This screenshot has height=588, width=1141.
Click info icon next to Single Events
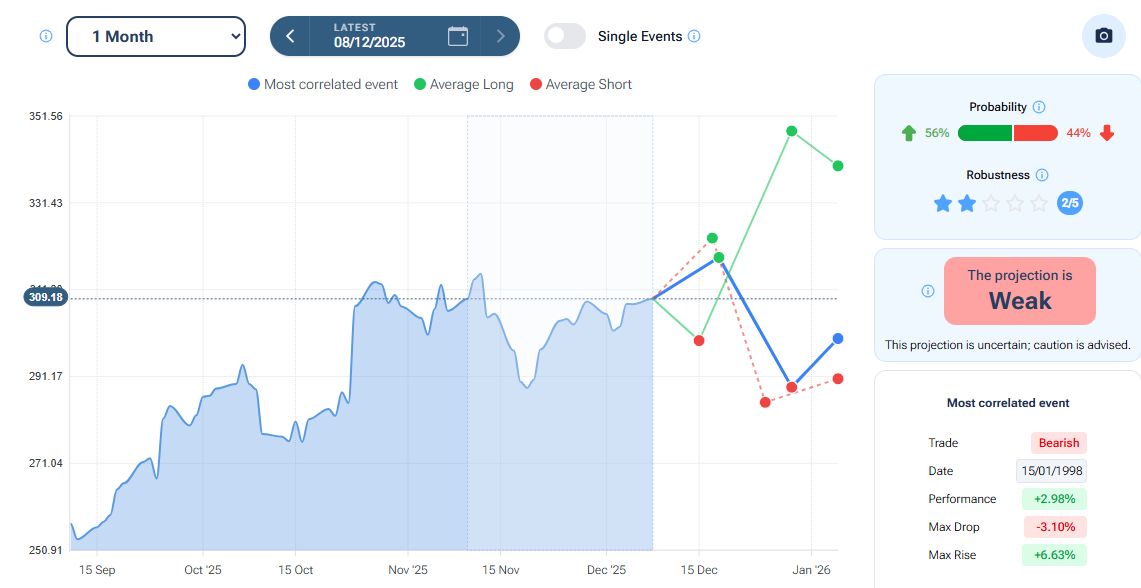click(x=694, y=36)
